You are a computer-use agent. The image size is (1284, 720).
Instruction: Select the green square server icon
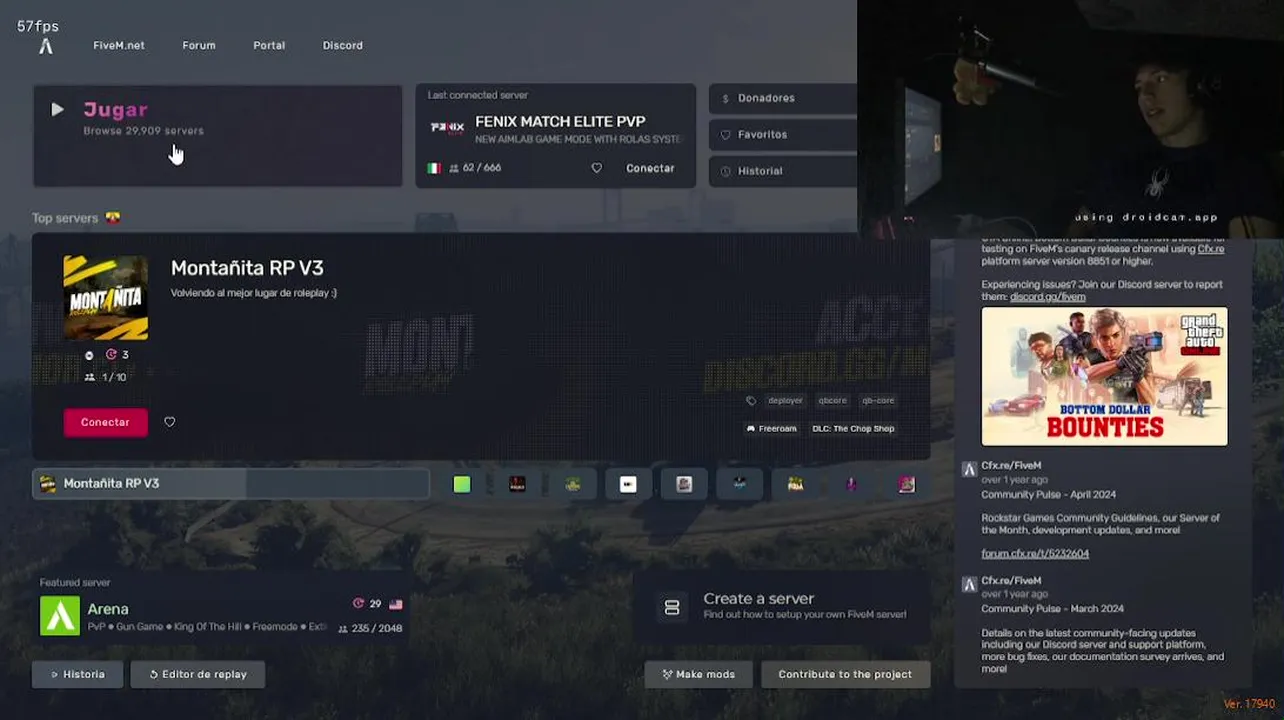coord(462,484)
